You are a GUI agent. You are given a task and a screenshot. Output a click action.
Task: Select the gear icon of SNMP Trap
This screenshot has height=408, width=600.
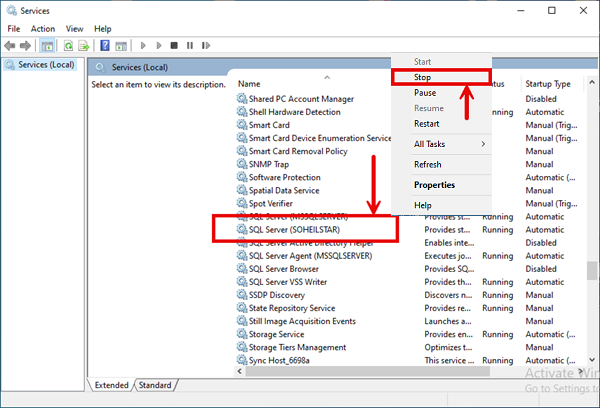click(x=242, y=164)
